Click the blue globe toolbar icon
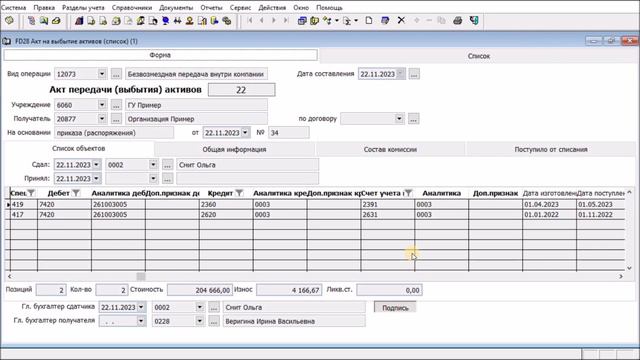The height and width of the screenshot is (360, 640). click(x=165, y=20)
